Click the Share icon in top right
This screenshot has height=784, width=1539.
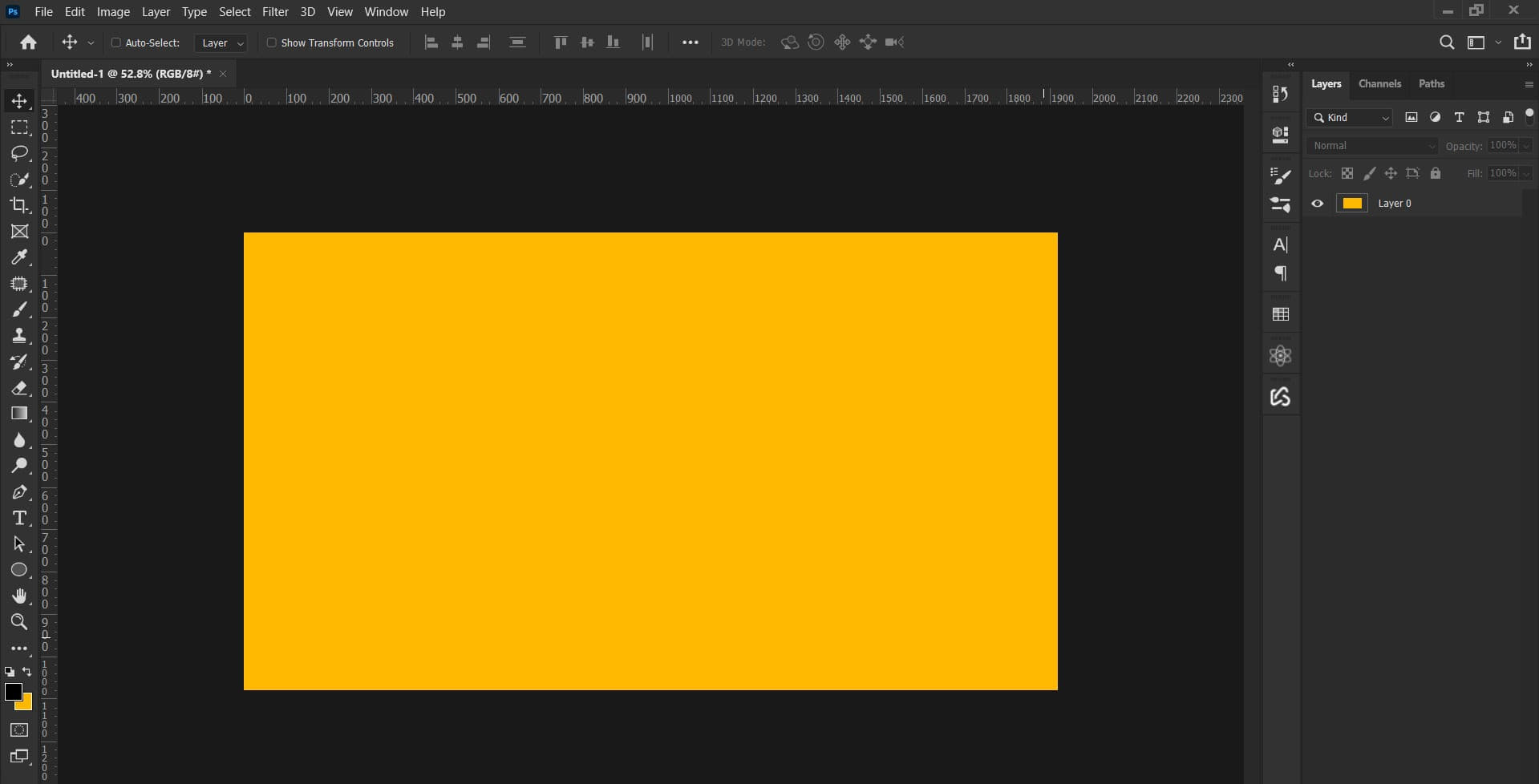[x=1522, y=42]
